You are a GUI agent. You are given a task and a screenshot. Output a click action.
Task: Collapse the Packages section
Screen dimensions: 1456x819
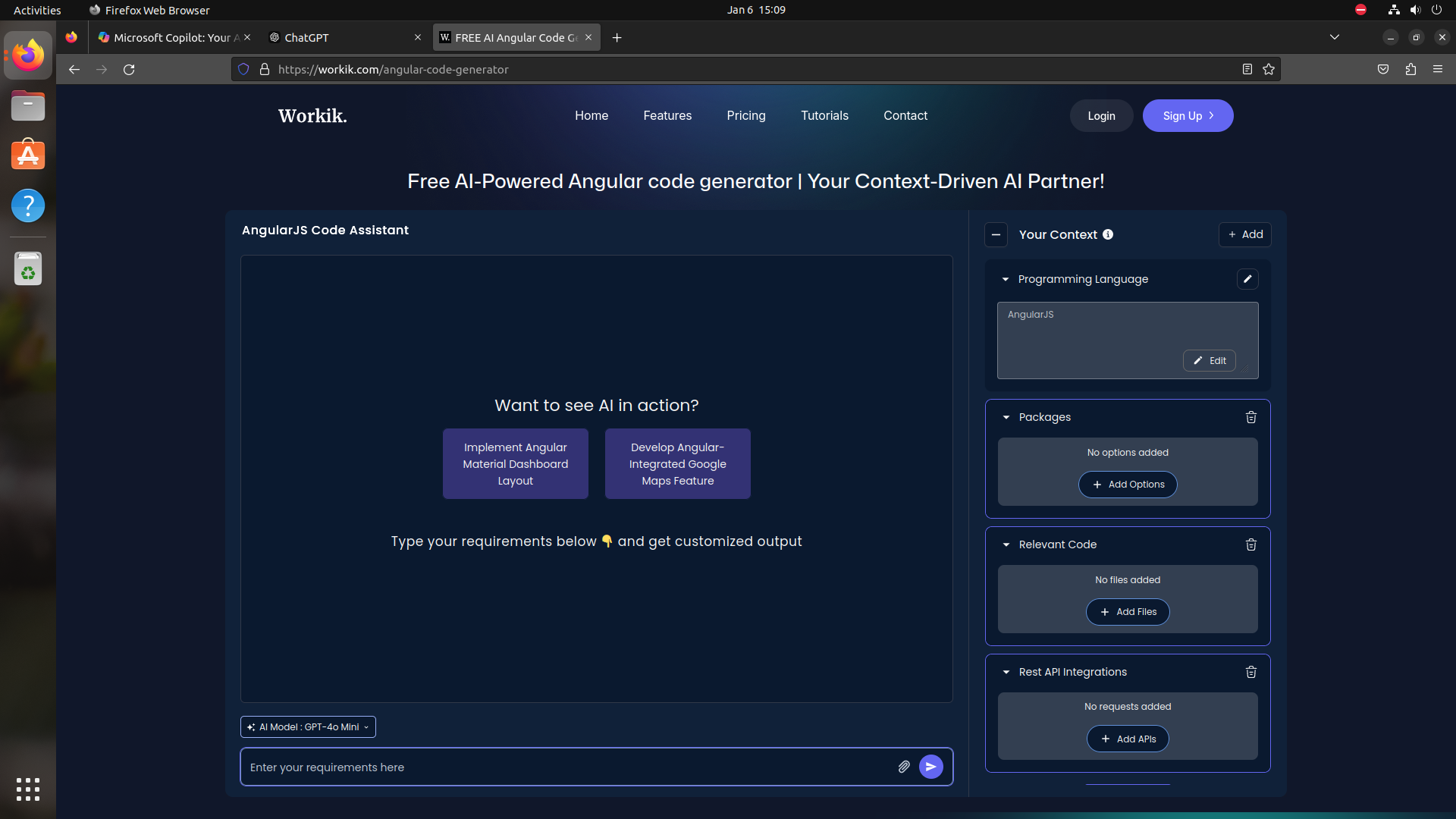[x=1006, y=417]
